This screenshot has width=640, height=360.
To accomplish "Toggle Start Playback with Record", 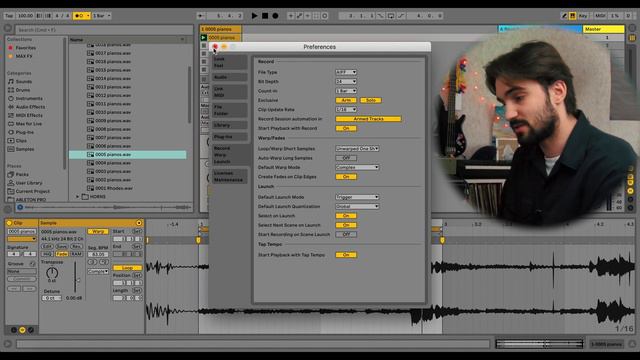I will (346, 129).
